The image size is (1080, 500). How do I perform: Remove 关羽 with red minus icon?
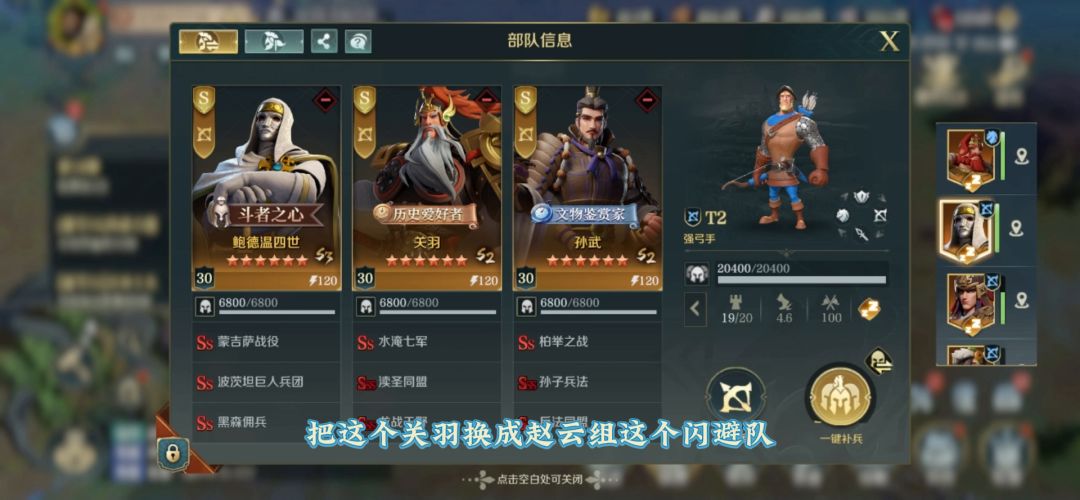coord(486,101)
